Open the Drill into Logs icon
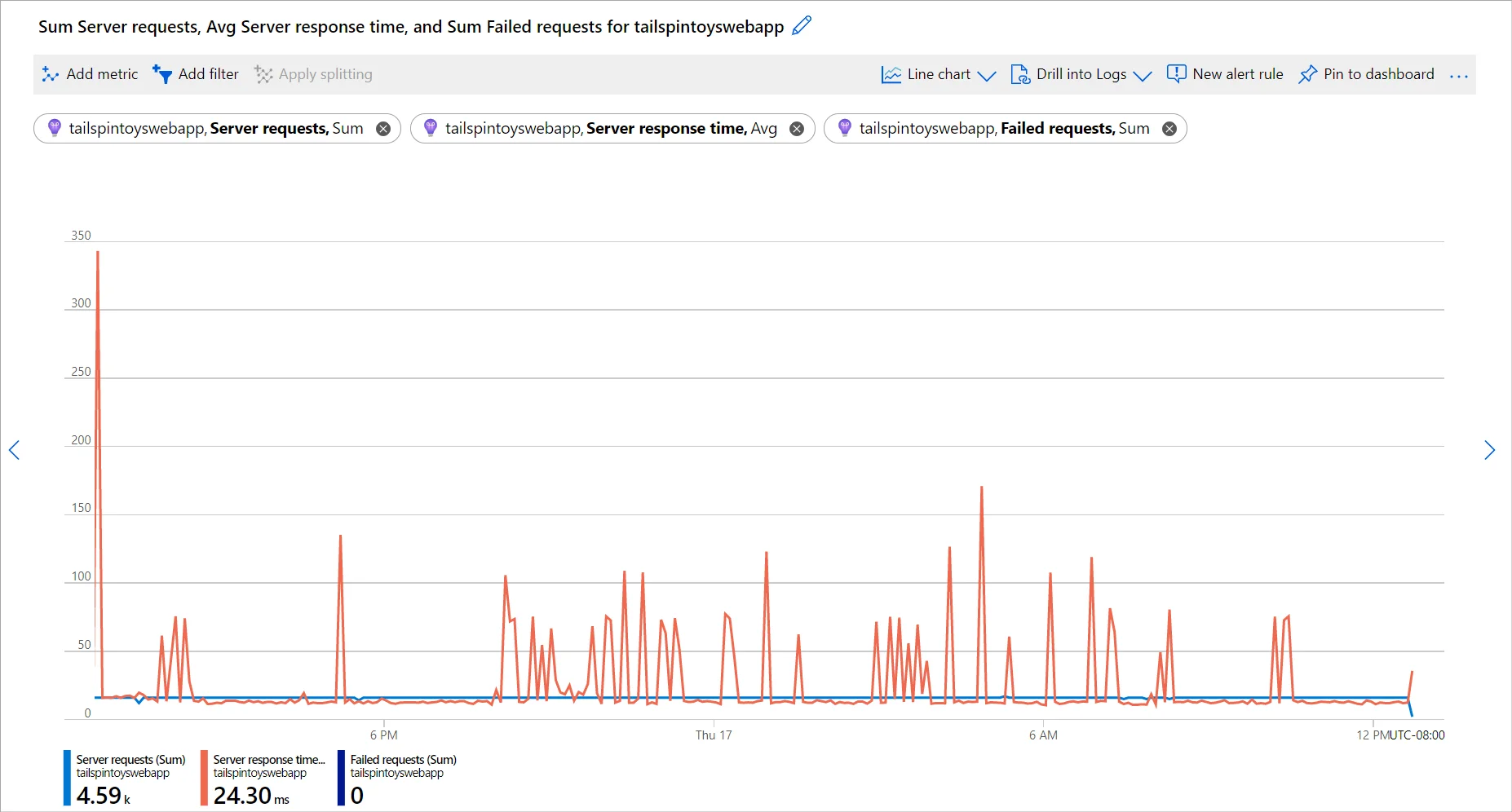Viewport: 1512px width, 812px height. 1019,74
